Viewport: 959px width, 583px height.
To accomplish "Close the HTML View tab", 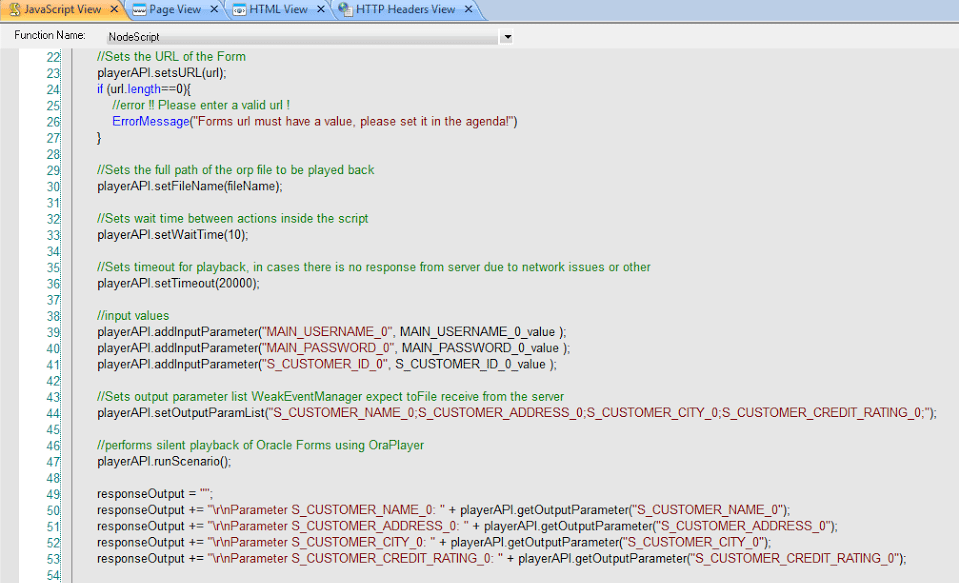I will (320, 10).
